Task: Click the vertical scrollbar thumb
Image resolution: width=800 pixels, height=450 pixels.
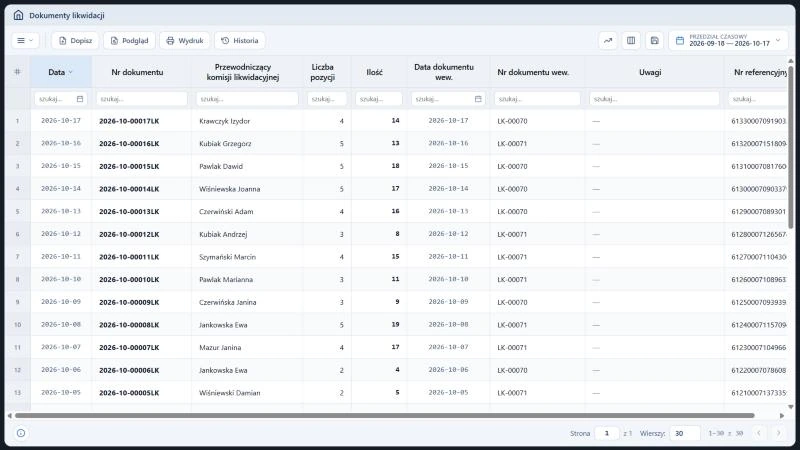Action: pos(791,147)
